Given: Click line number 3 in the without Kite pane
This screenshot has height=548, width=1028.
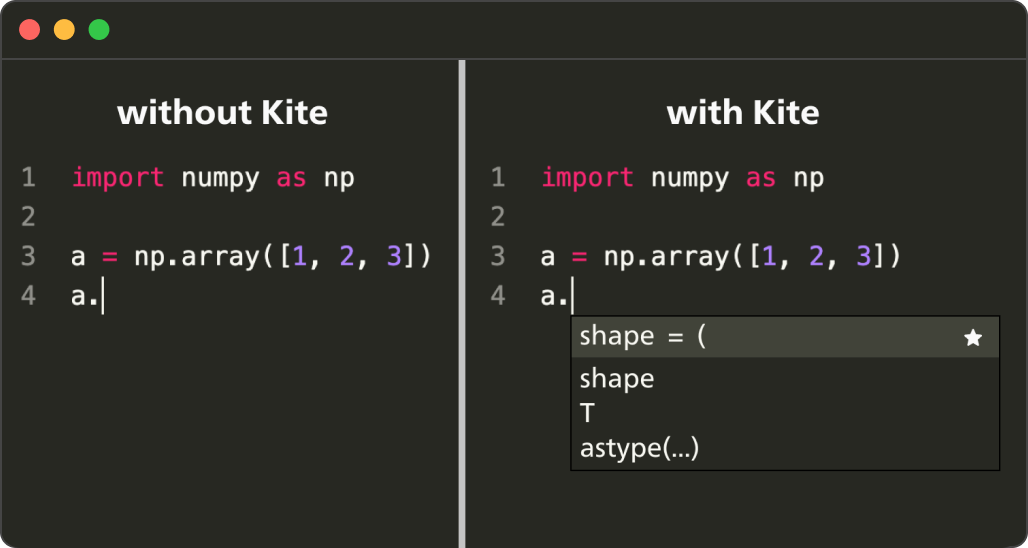Looking at the screenshot, I should point(28,257).
